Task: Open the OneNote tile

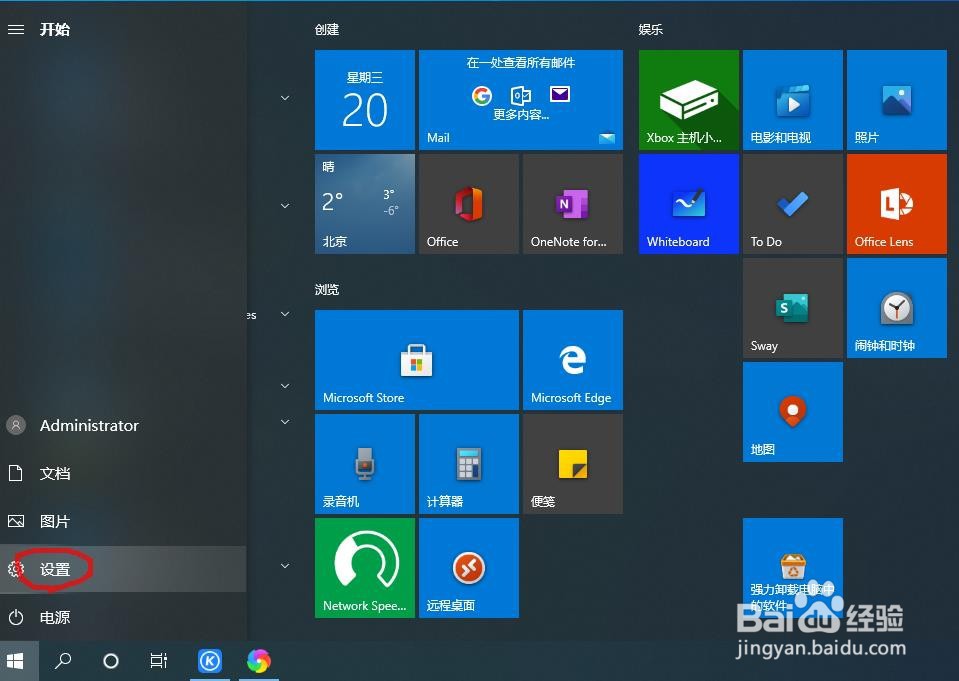Action: [x=572, y=204]
